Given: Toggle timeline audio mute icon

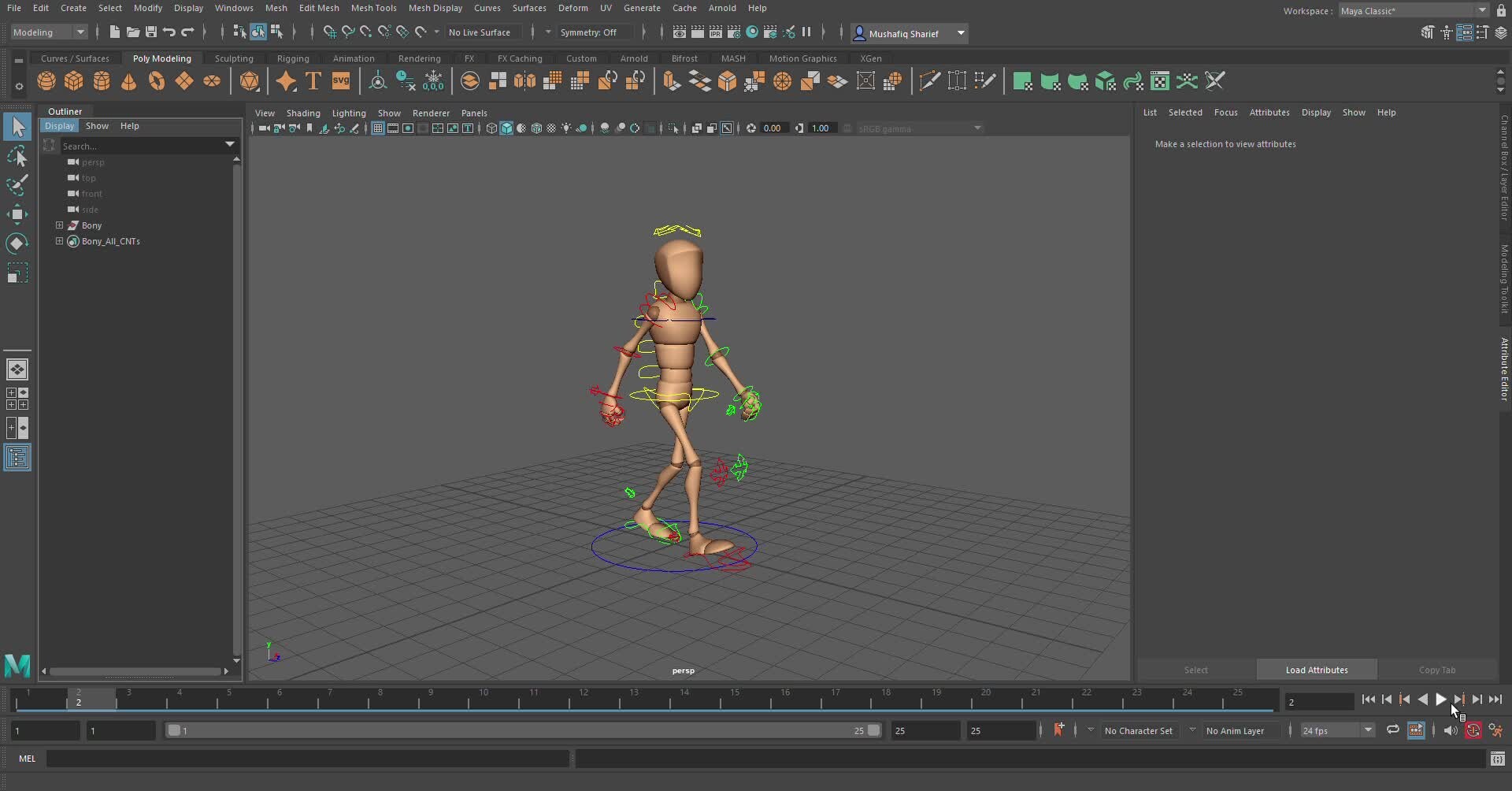Looking at the screenshot, I should pyautogui.click(x=1450, y=730).
